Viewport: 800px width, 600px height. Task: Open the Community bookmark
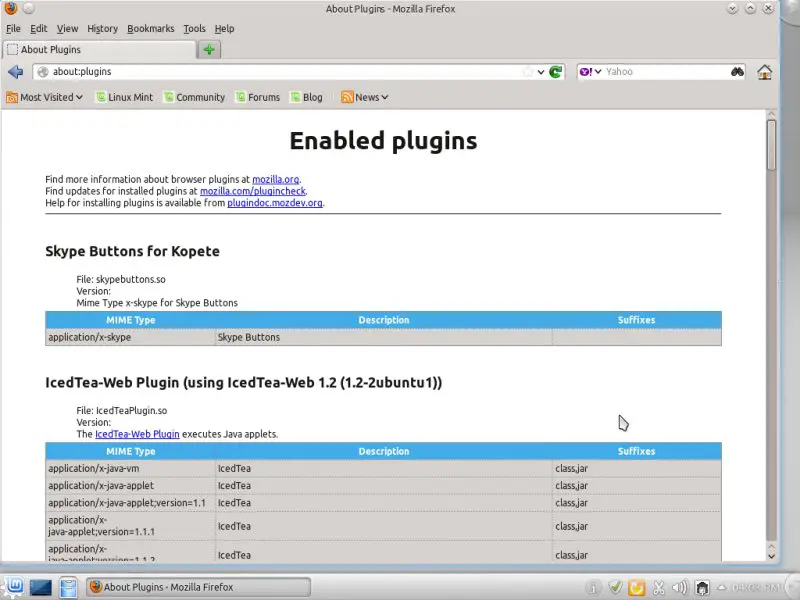click(x=194, y=97)
